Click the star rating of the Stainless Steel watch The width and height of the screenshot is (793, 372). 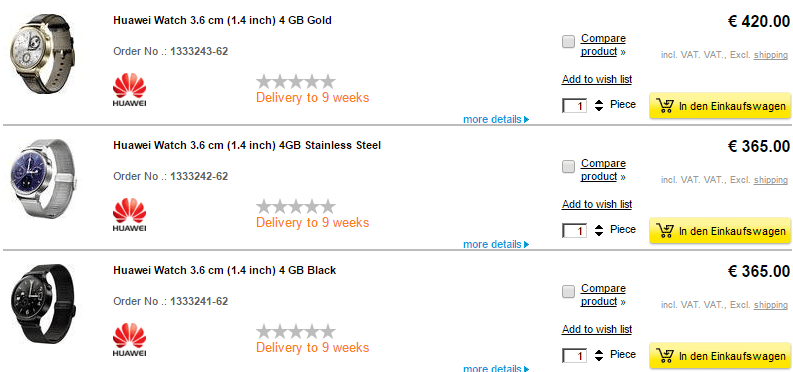[296, 206]
